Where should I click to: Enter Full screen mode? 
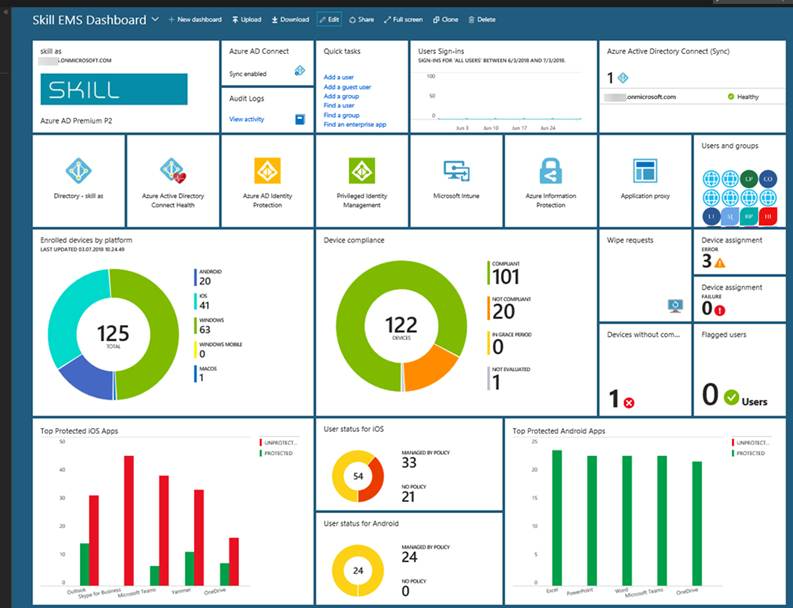click(402, 20)
